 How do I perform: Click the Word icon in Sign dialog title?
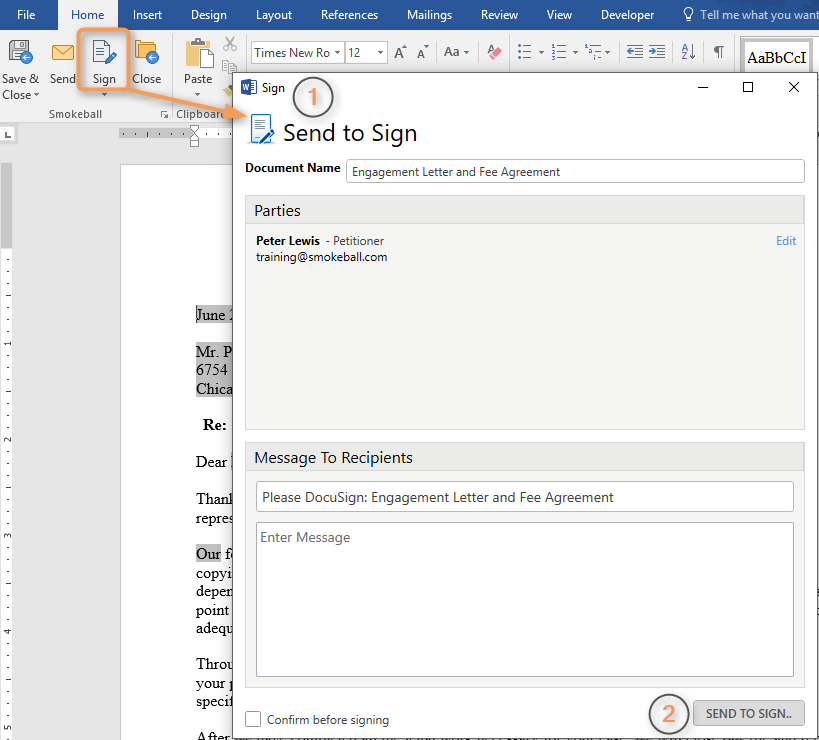[x=249, y=87]
